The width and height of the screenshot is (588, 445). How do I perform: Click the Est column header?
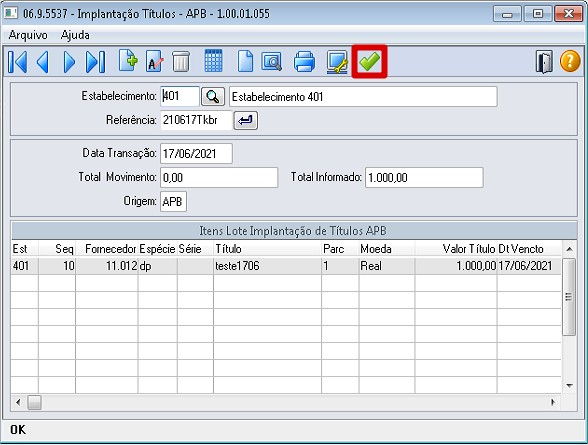click(x=25, y=249)
